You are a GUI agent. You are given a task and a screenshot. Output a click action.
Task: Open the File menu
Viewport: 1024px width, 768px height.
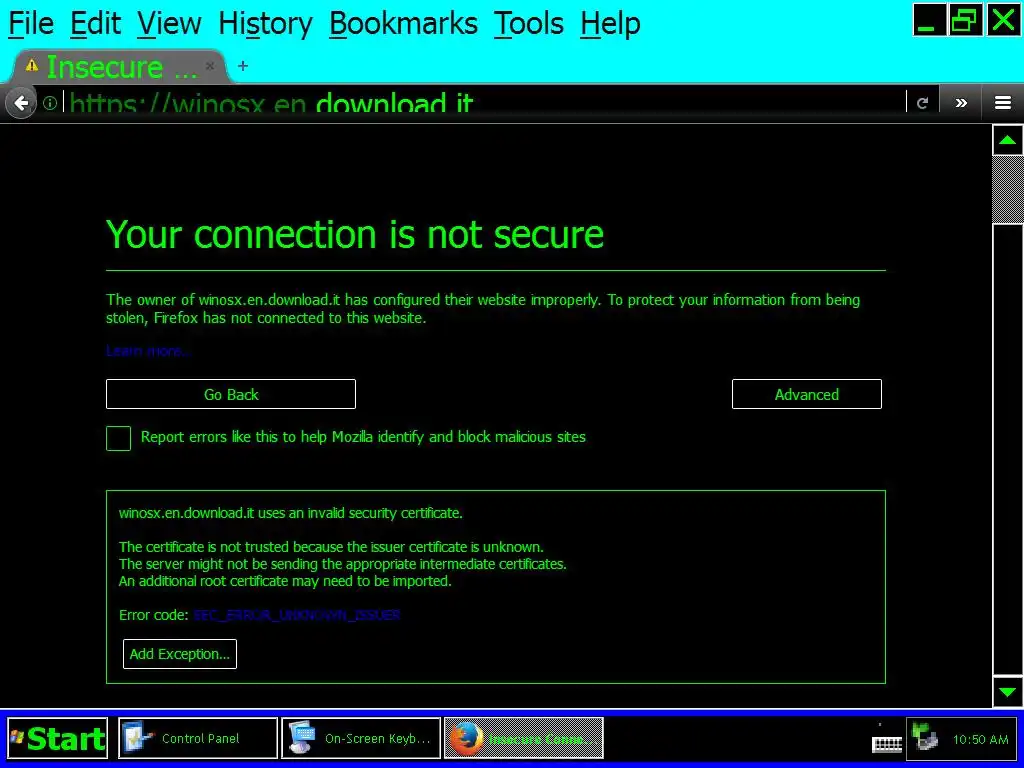point(31,24)
